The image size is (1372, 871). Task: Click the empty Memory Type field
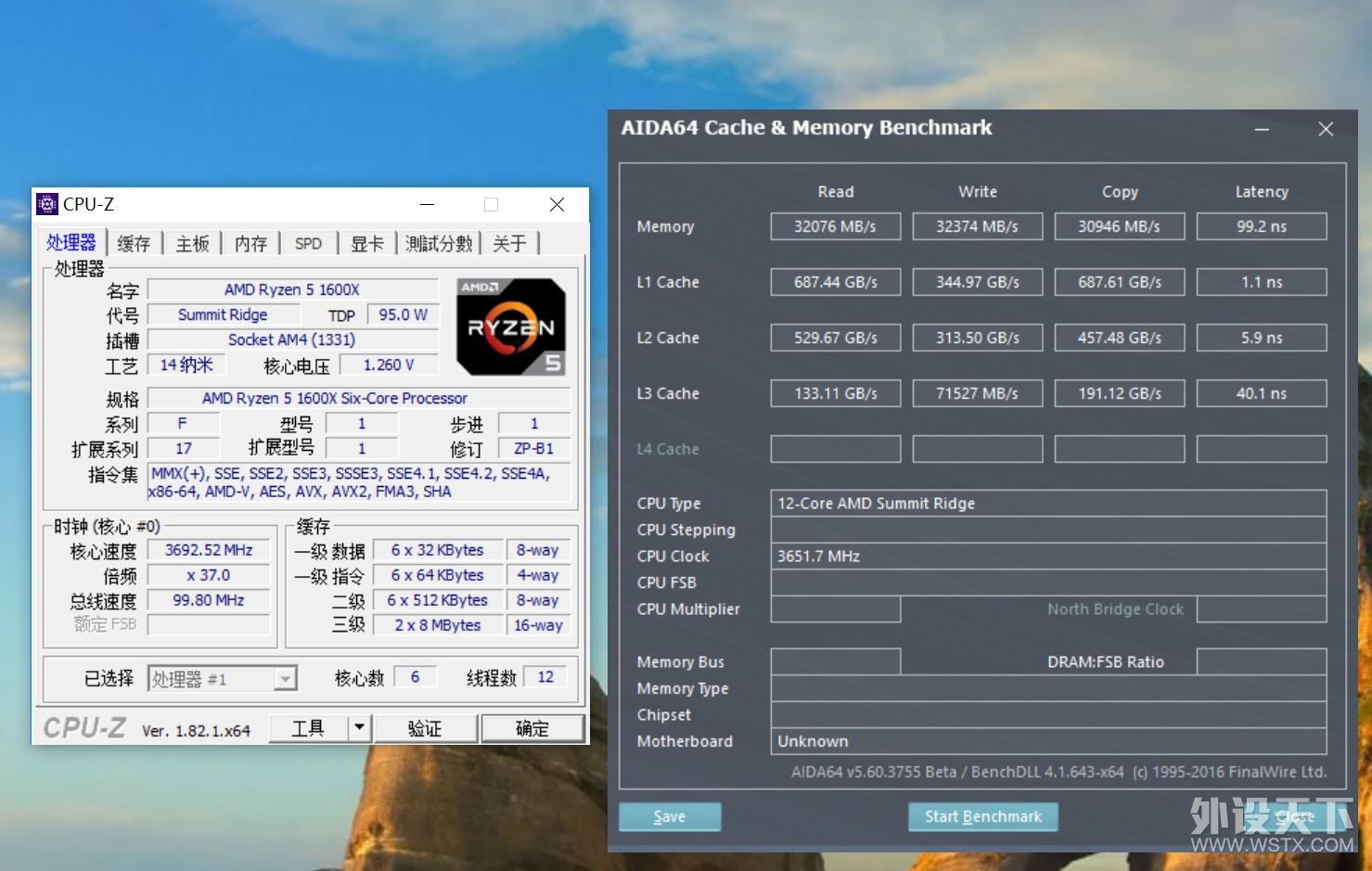coord(1048,688)
